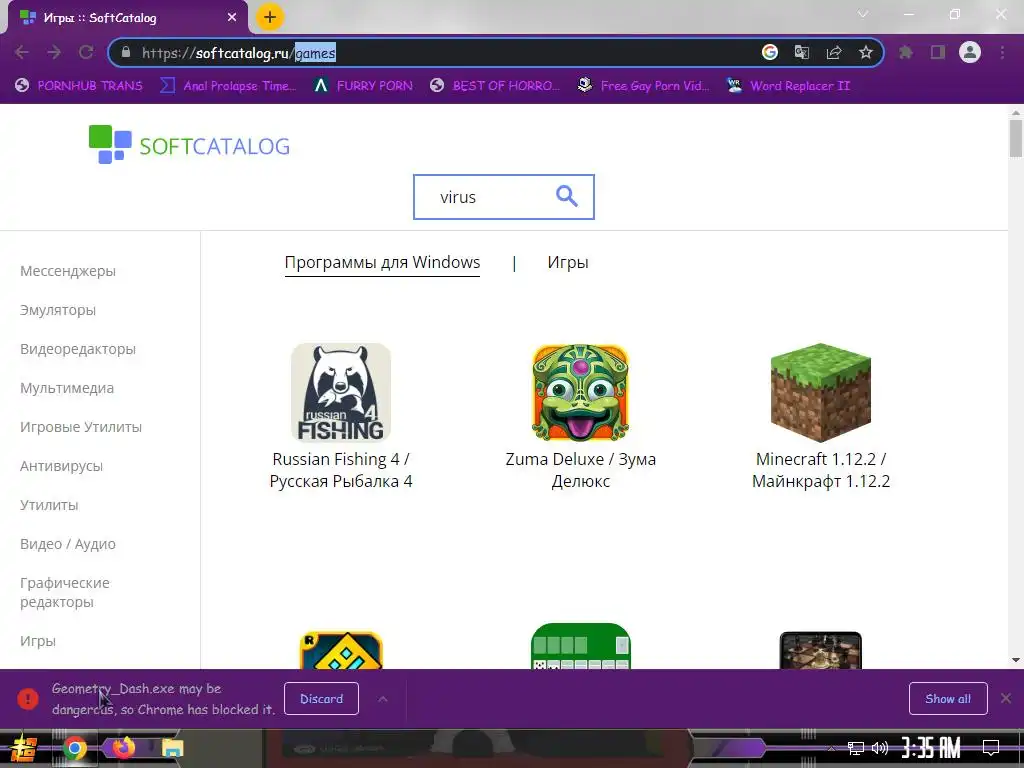The image size is (1024, 768).
Task: Open the Chrome three-dot menu
Action: tap(1002, 52)
